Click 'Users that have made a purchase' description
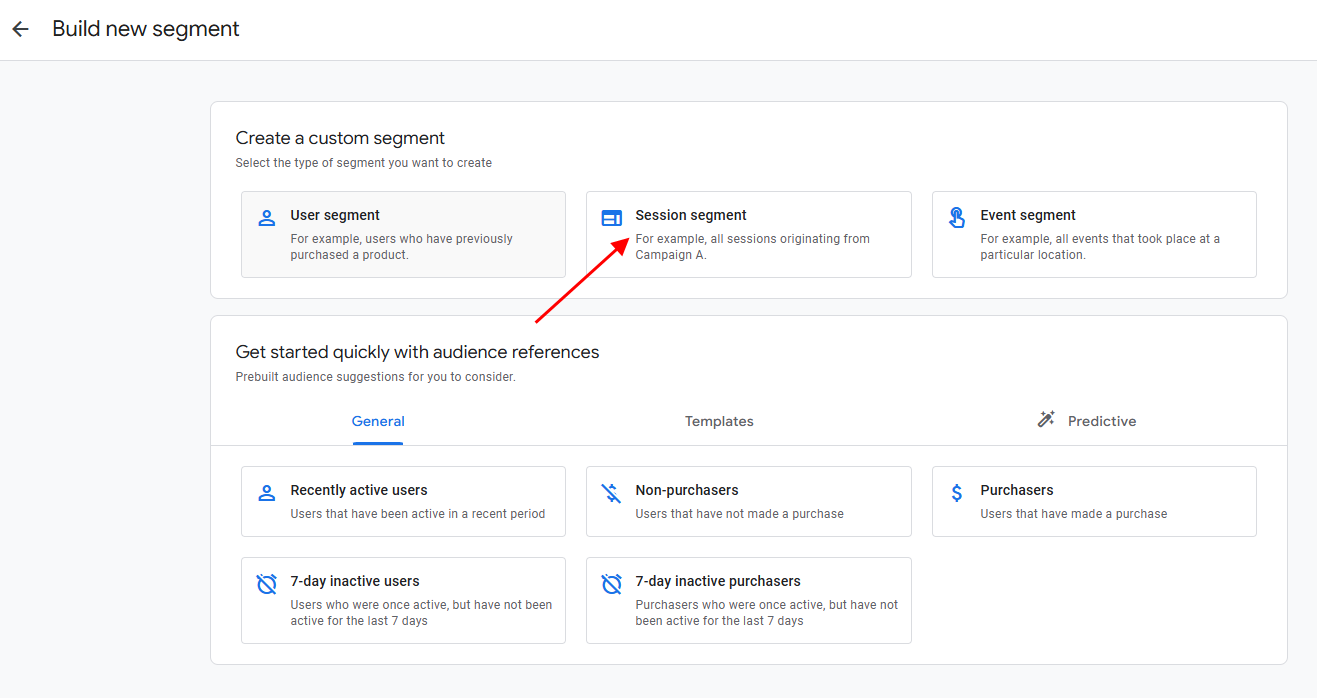The width and height of the screenshot is (1317, 698). coord(1073,514)
